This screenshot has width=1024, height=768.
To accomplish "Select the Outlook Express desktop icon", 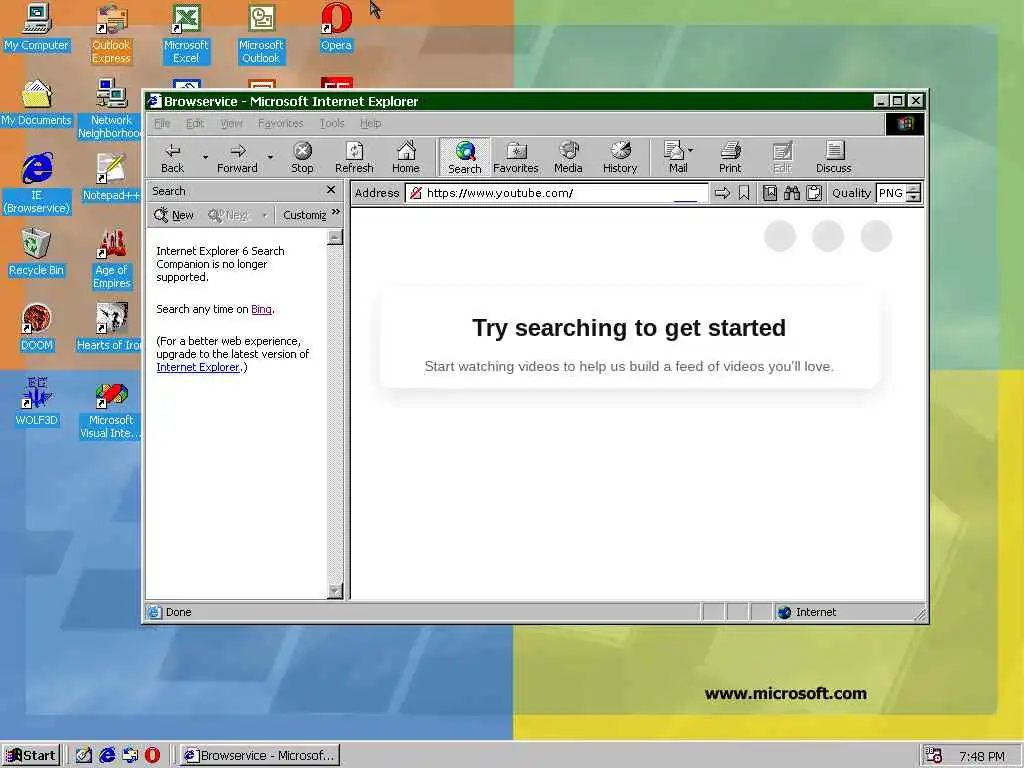I will point(111,34).
